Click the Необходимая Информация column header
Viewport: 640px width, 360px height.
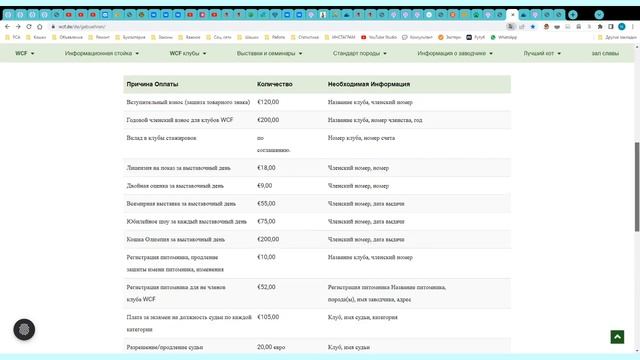[369, 84]
